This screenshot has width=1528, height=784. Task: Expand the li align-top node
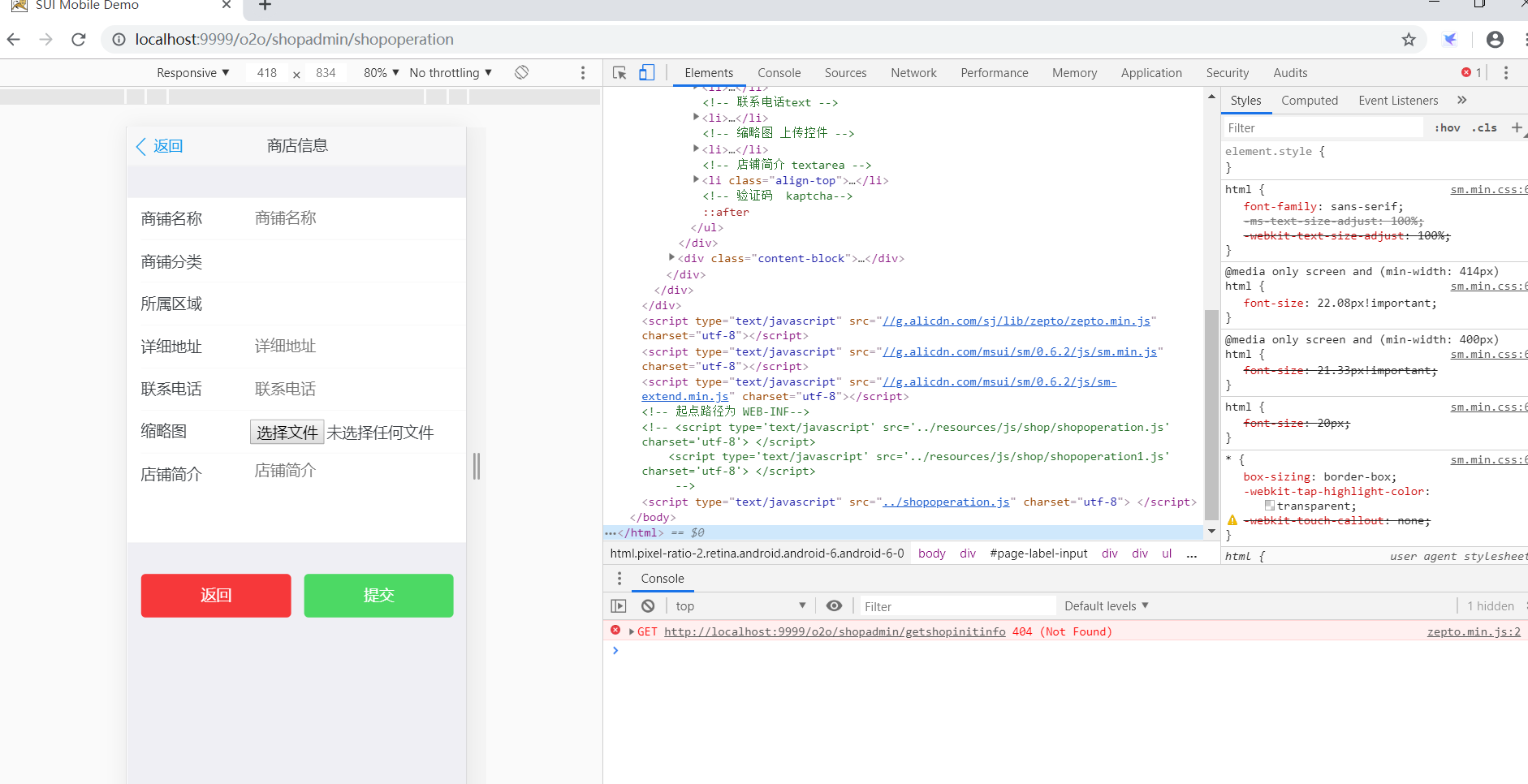click(696, 179)
